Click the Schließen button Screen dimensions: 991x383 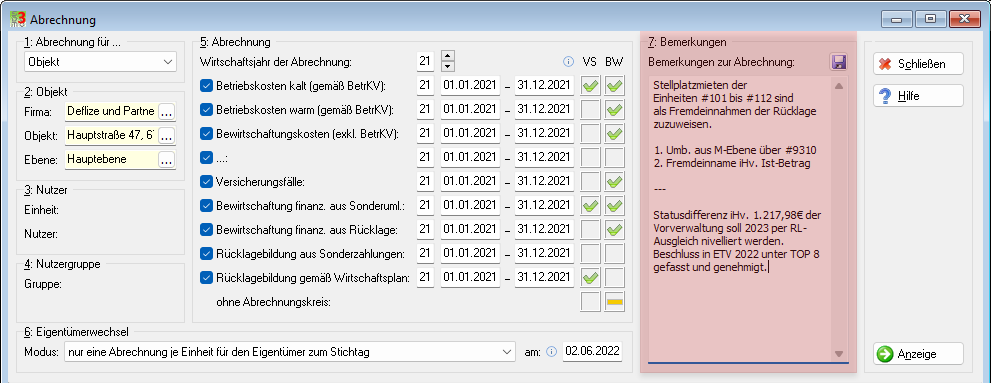pyautogui.click(x=918, y=64)
